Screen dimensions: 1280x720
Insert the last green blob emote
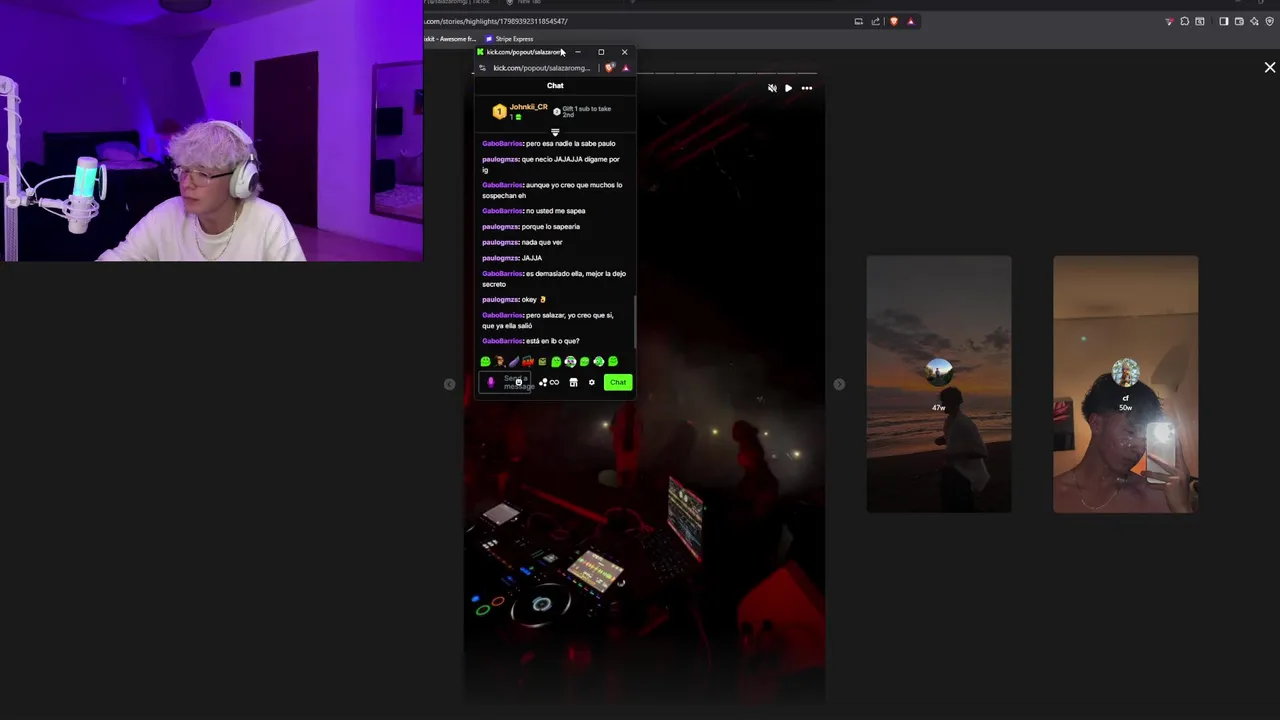tap(613, 362)
